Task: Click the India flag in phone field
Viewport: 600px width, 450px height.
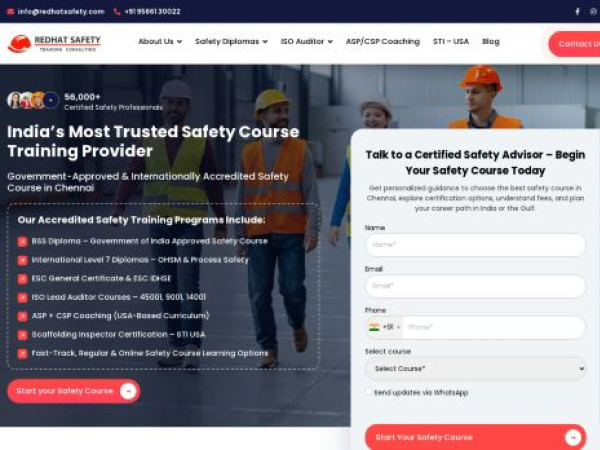Action: coord(374,327)
